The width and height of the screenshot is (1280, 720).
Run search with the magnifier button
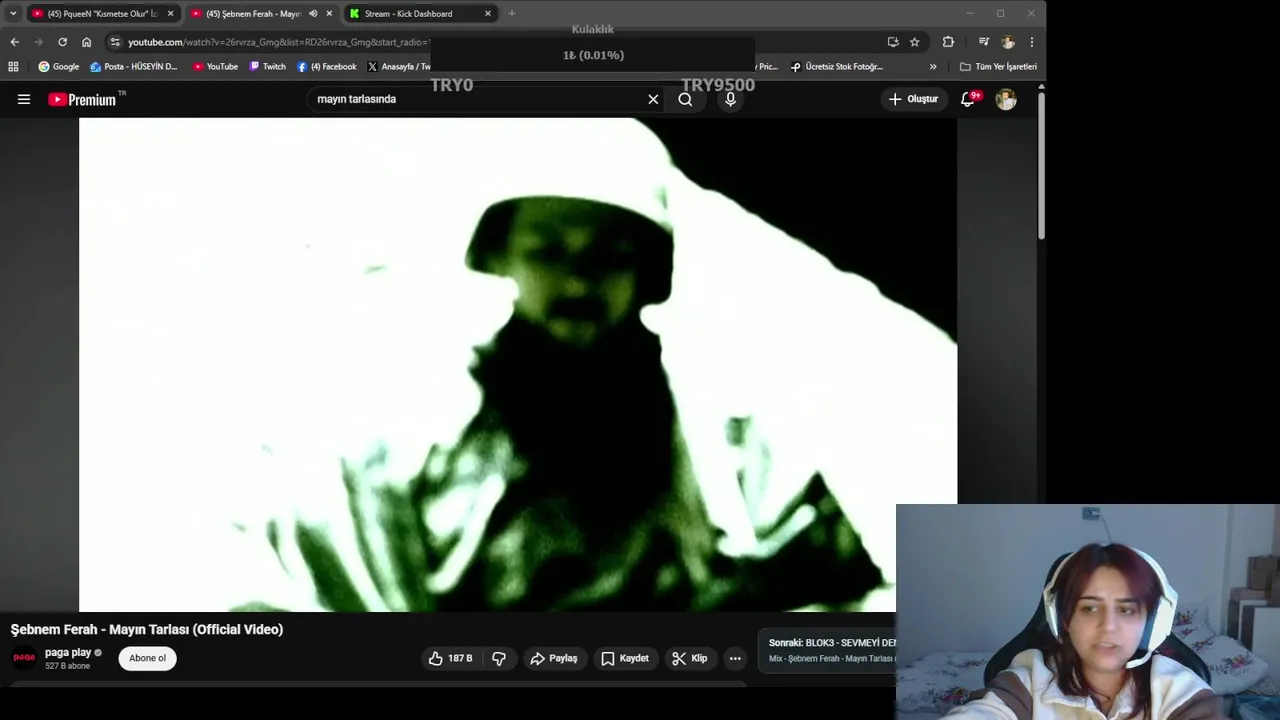coord(685,99)
